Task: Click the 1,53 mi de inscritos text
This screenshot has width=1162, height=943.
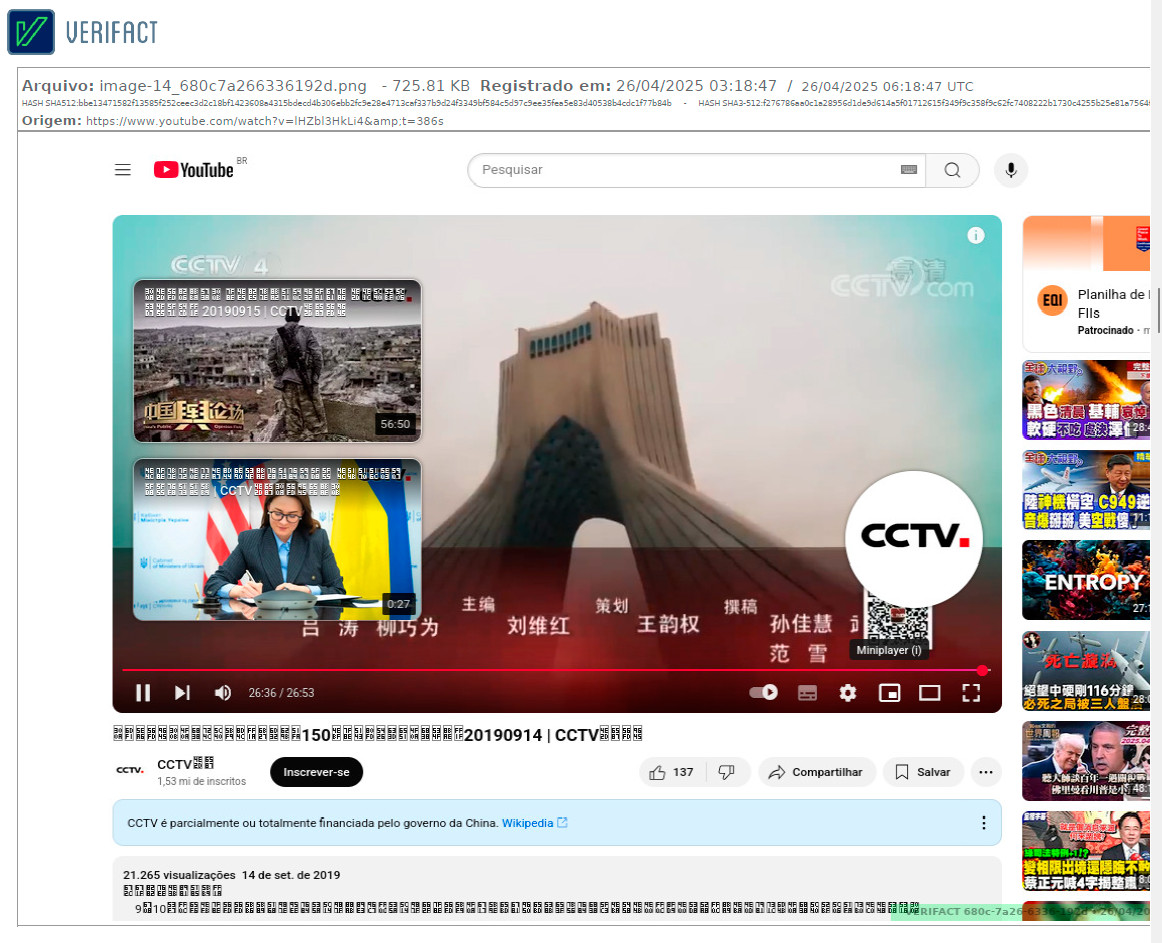Action: [x=202, y=781]
